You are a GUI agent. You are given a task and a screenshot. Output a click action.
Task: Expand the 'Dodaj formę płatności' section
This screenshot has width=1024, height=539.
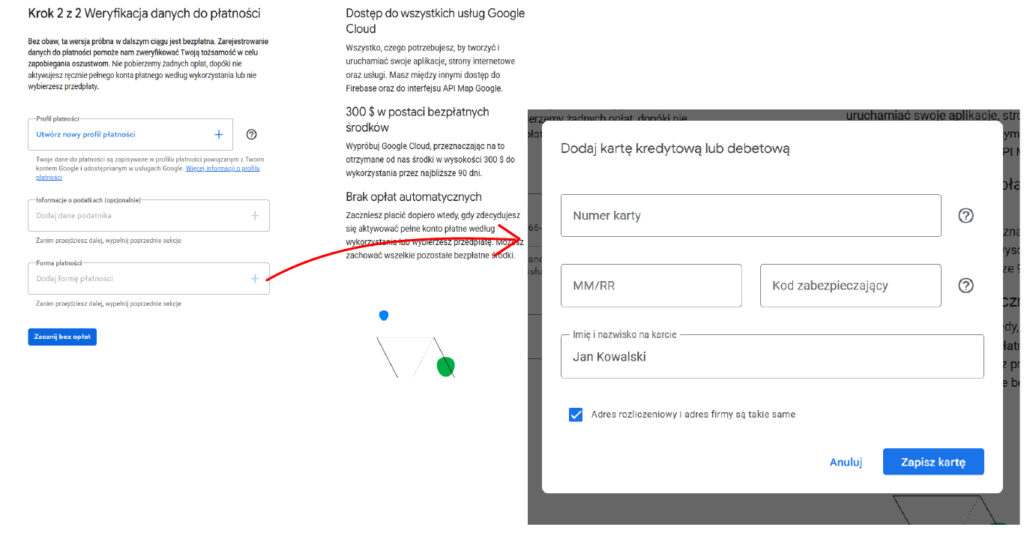pyautogui.click(x=140, y=279)
